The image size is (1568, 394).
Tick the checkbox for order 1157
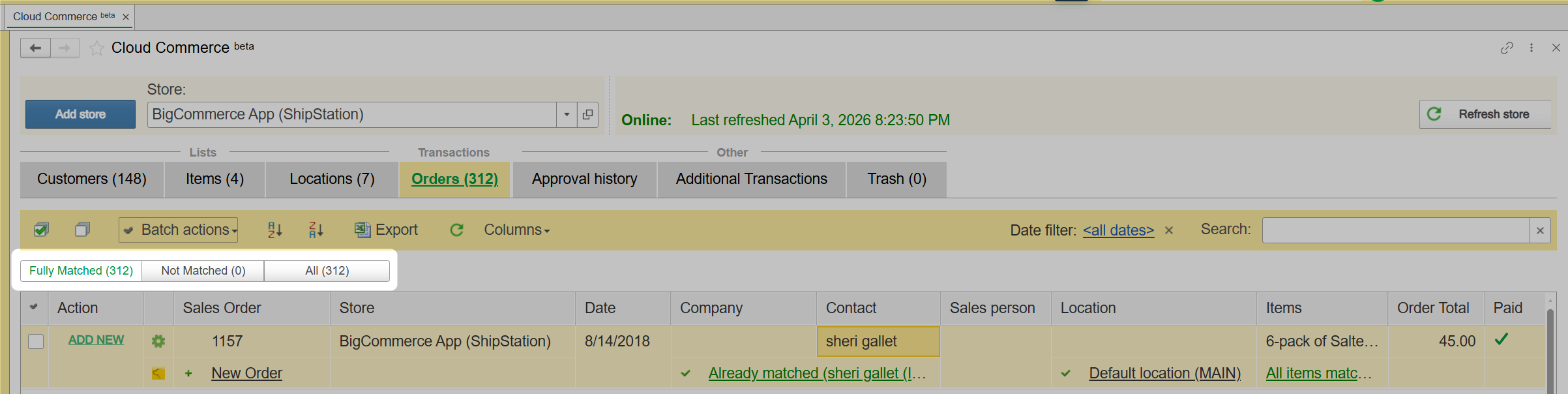click(36, 341)
